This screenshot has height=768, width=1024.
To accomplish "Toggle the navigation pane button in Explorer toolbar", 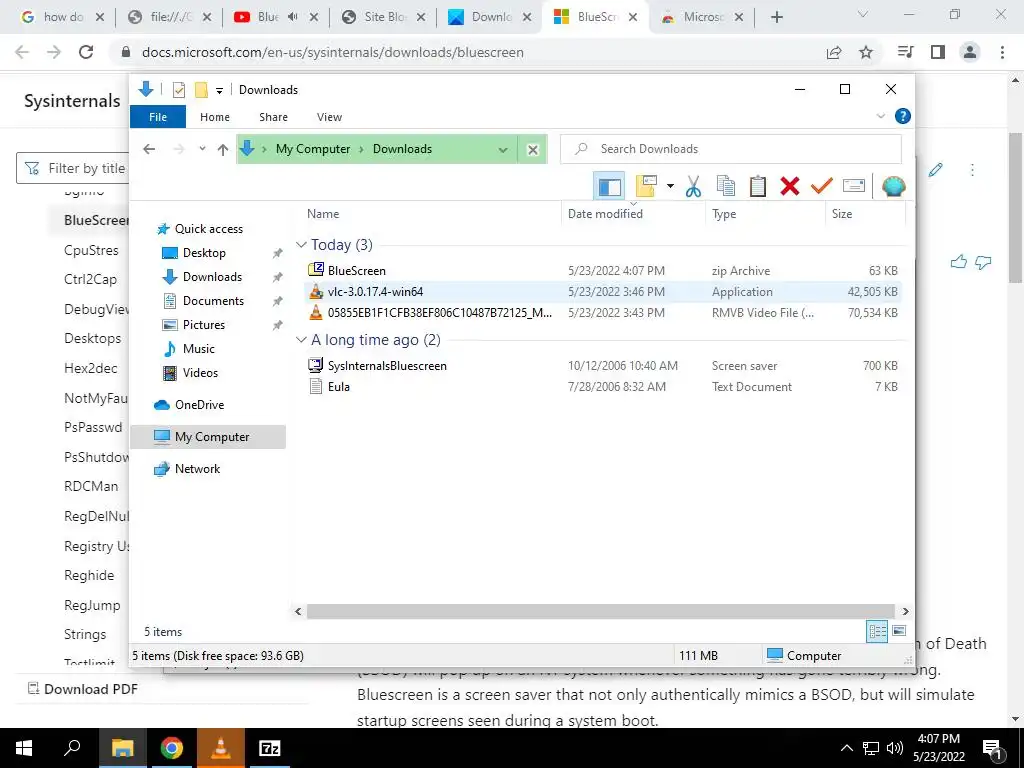I will point(609,187).
